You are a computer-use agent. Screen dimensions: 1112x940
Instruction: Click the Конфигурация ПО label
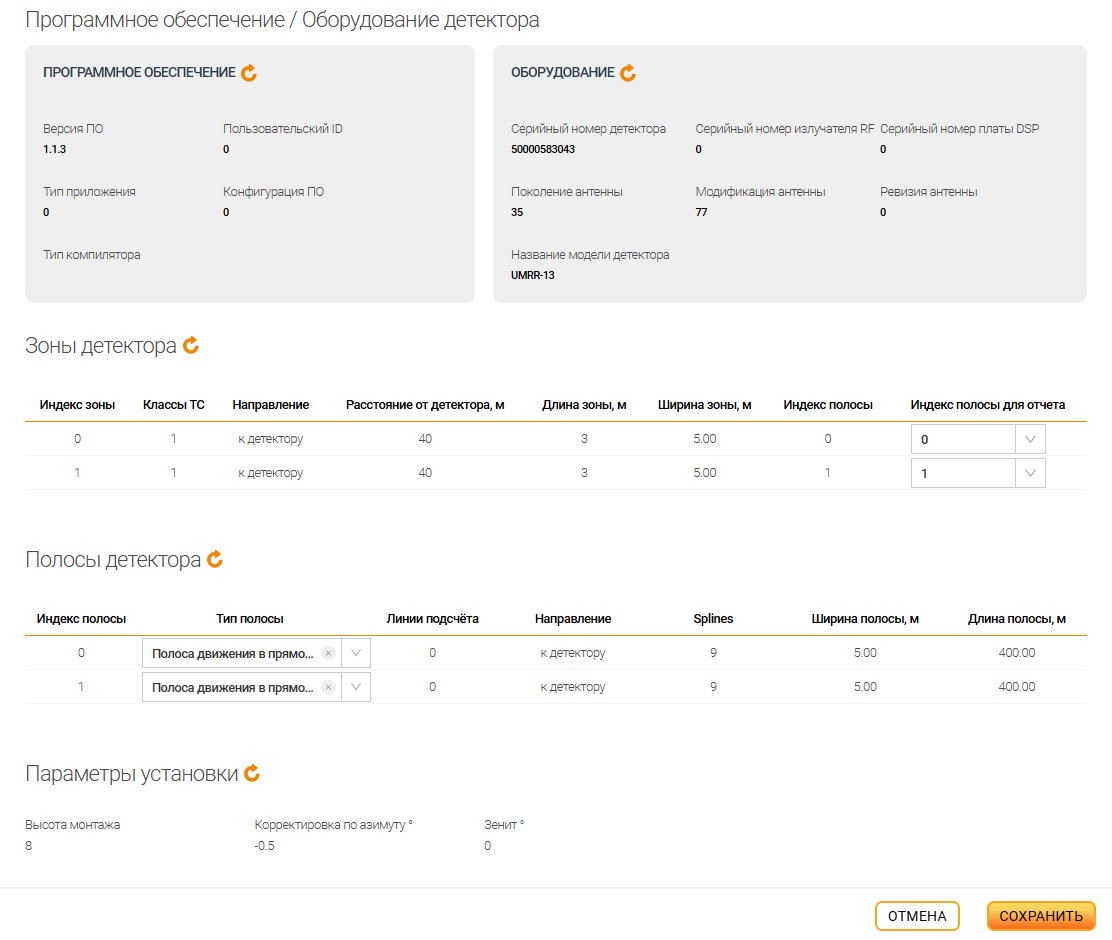pyautogui.click(x=273, y=192)
